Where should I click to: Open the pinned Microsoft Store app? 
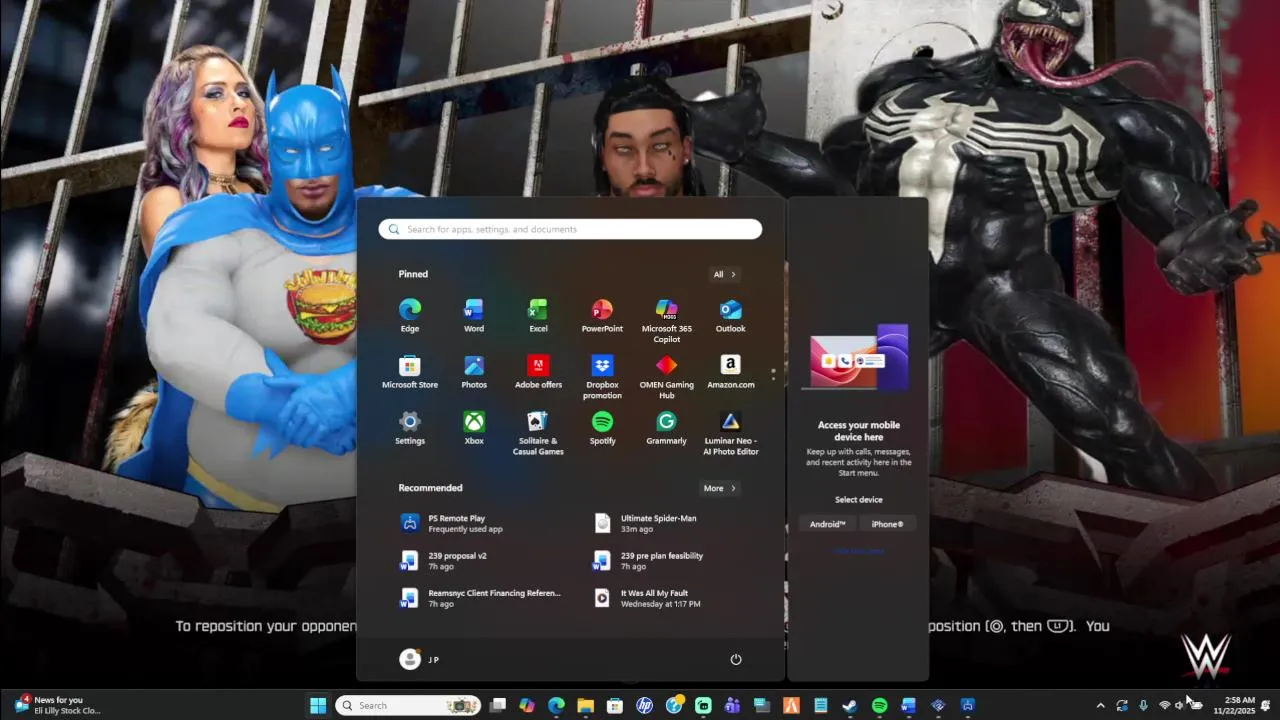(410, 371)
